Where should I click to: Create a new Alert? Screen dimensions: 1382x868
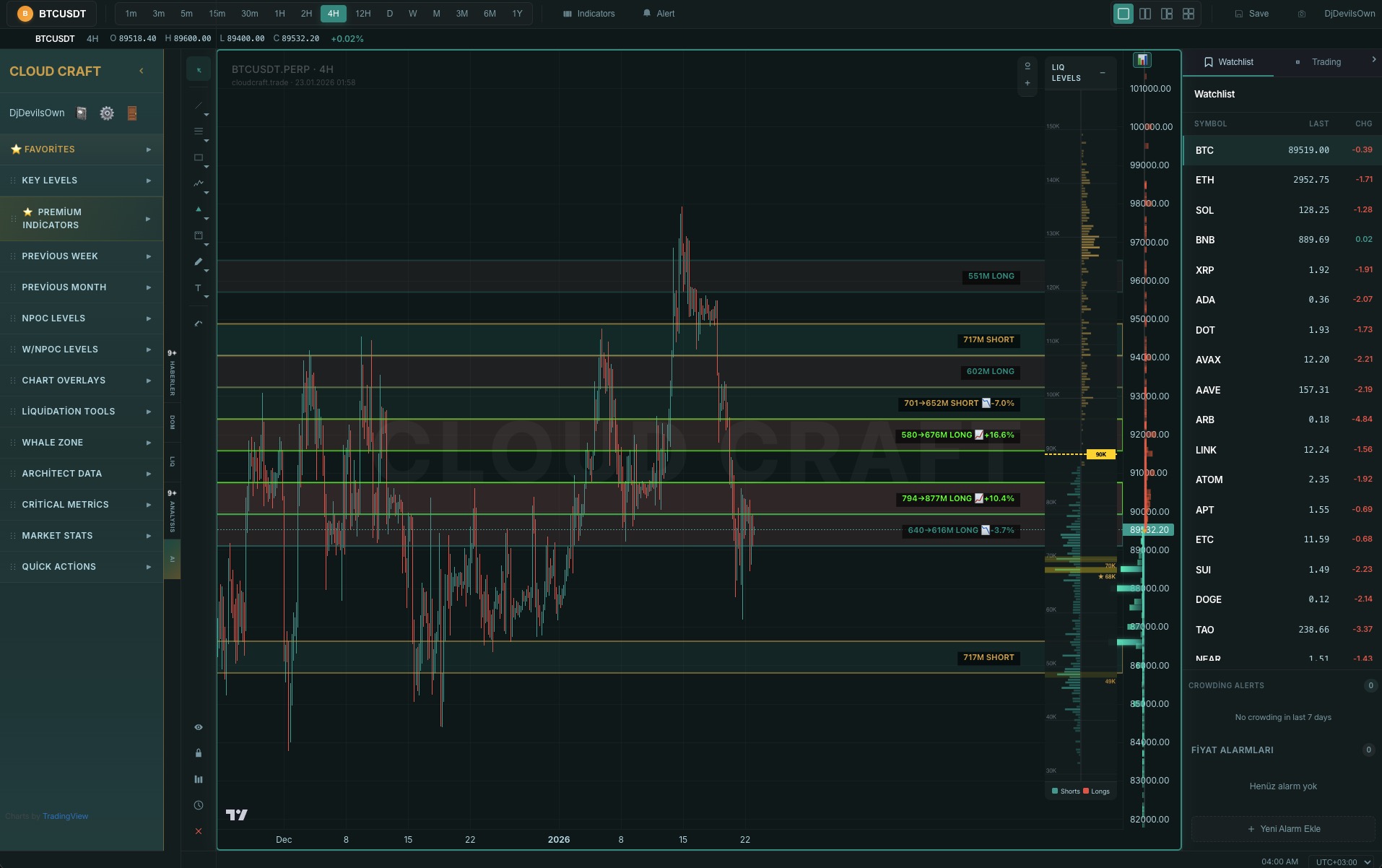click(x=659, y=14)
